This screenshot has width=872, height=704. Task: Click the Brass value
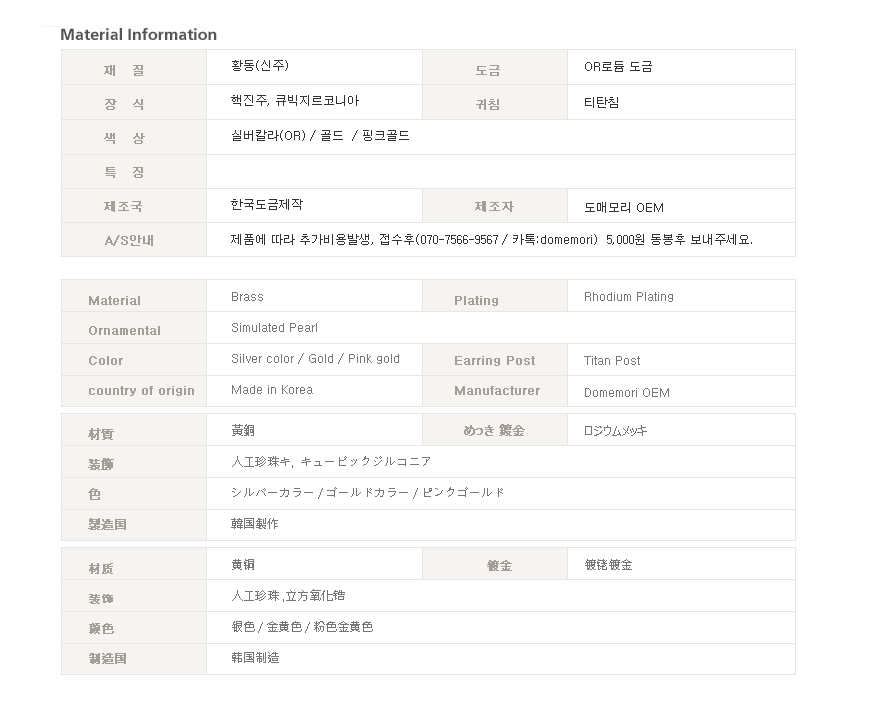click(x=247, y=296)
